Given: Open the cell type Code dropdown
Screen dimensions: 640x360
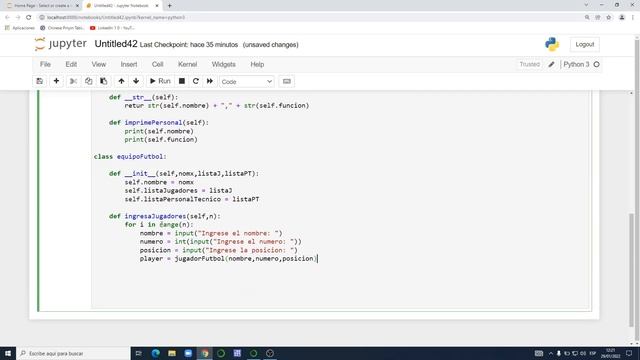Looking at the screenshot, I should pyautogui.click(x=247, y=82).
